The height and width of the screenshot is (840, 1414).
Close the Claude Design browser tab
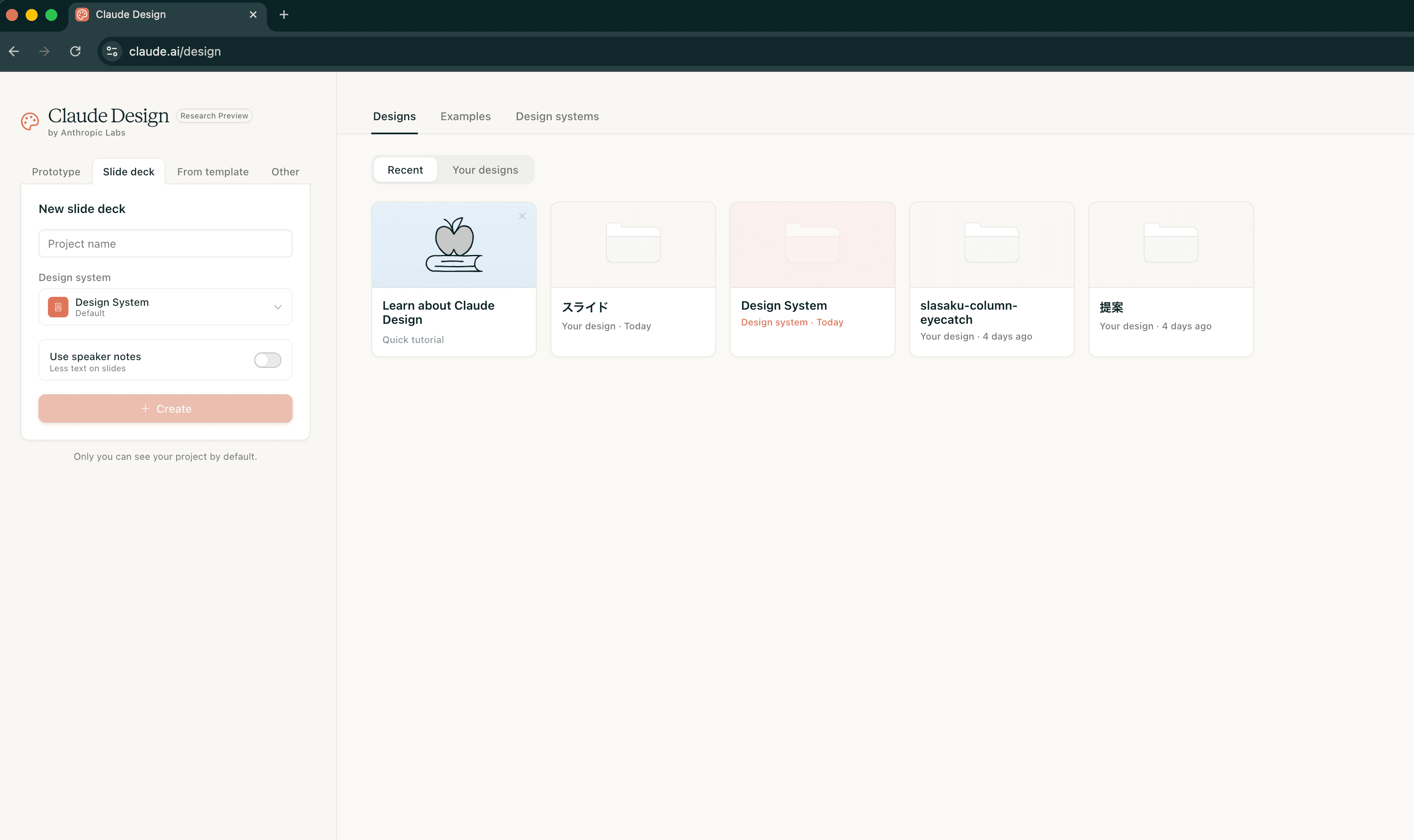point(253,15)
